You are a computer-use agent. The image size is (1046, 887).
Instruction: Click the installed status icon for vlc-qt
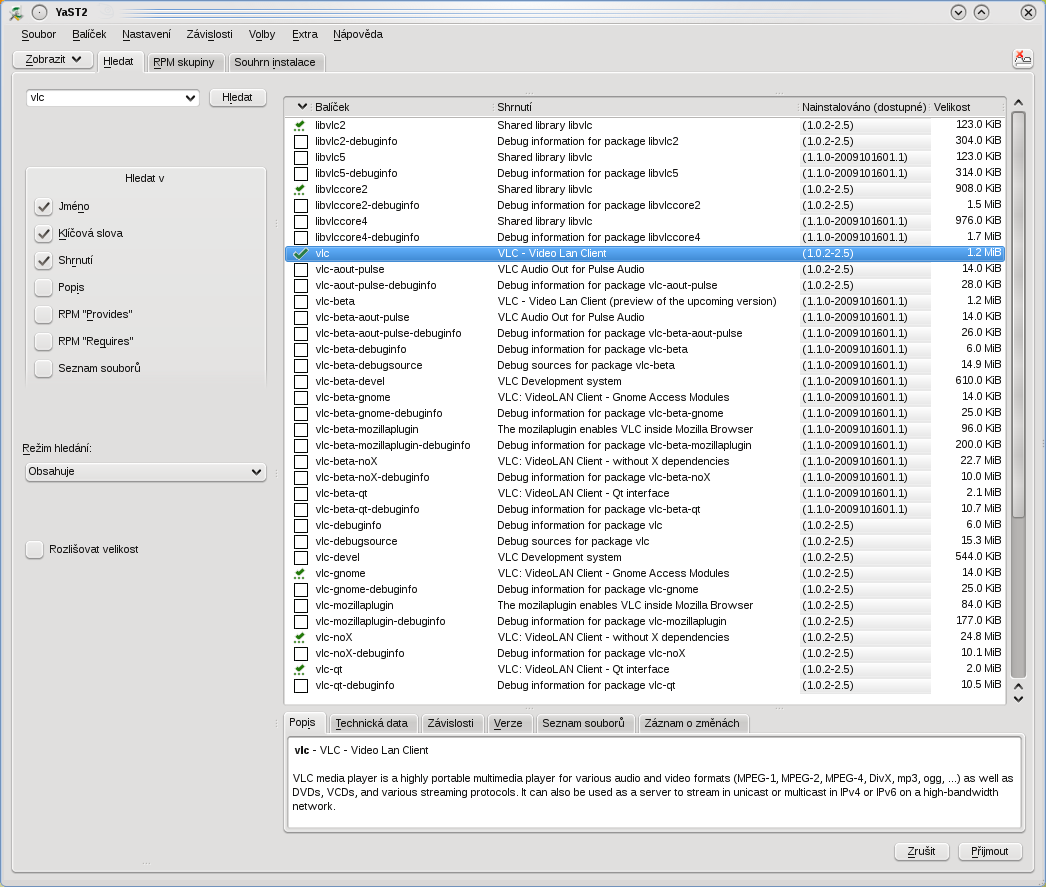click(300, 670)
